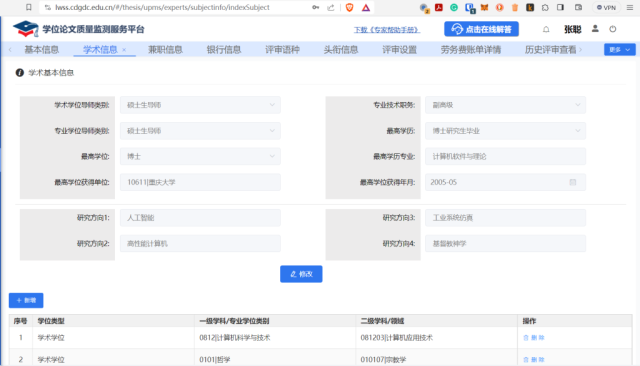Expand the 学术学位导师类别 dropdown

[200, 105]
